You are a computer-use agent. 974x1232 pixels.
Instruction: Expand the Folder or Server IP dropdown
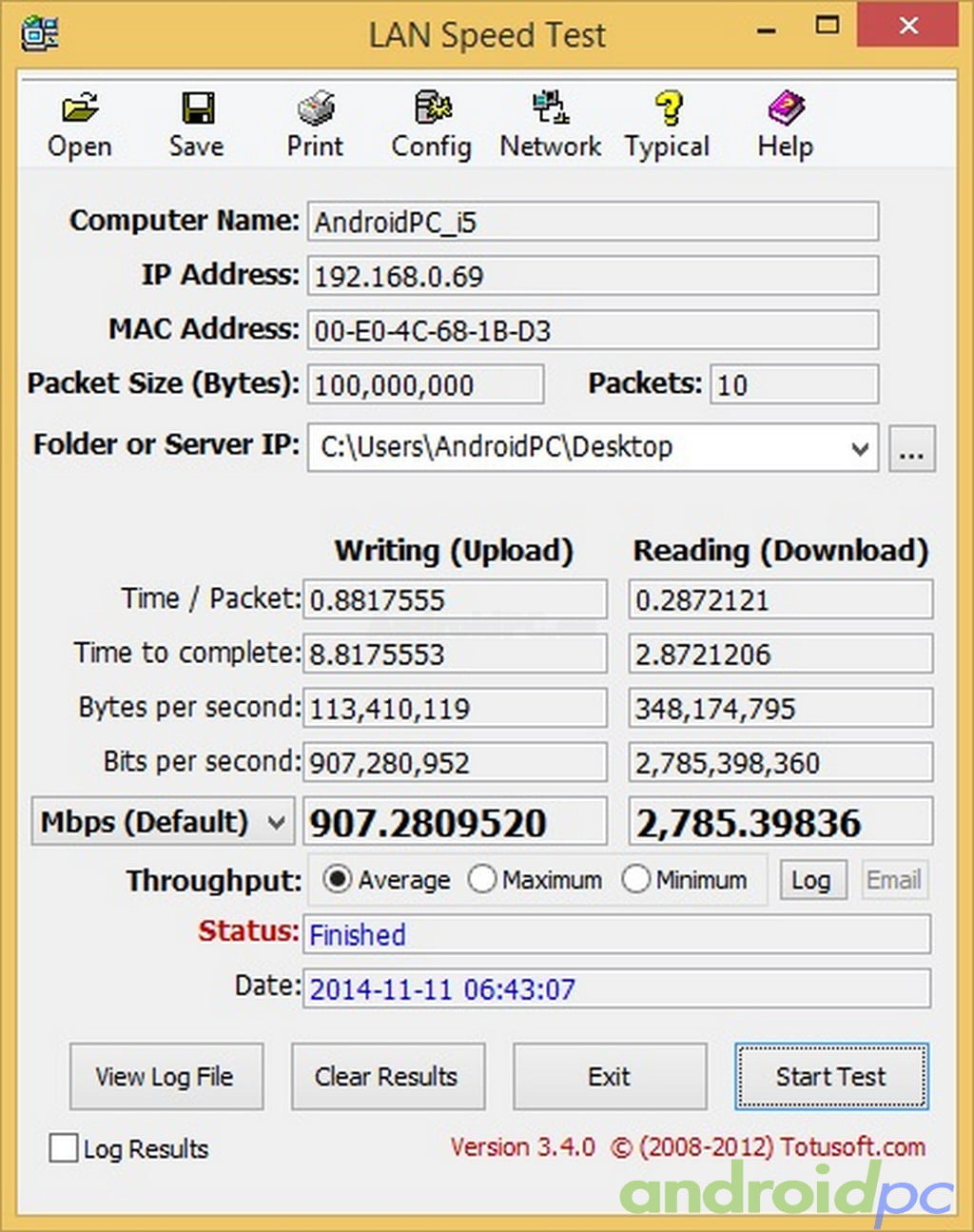tap(860, 448)
